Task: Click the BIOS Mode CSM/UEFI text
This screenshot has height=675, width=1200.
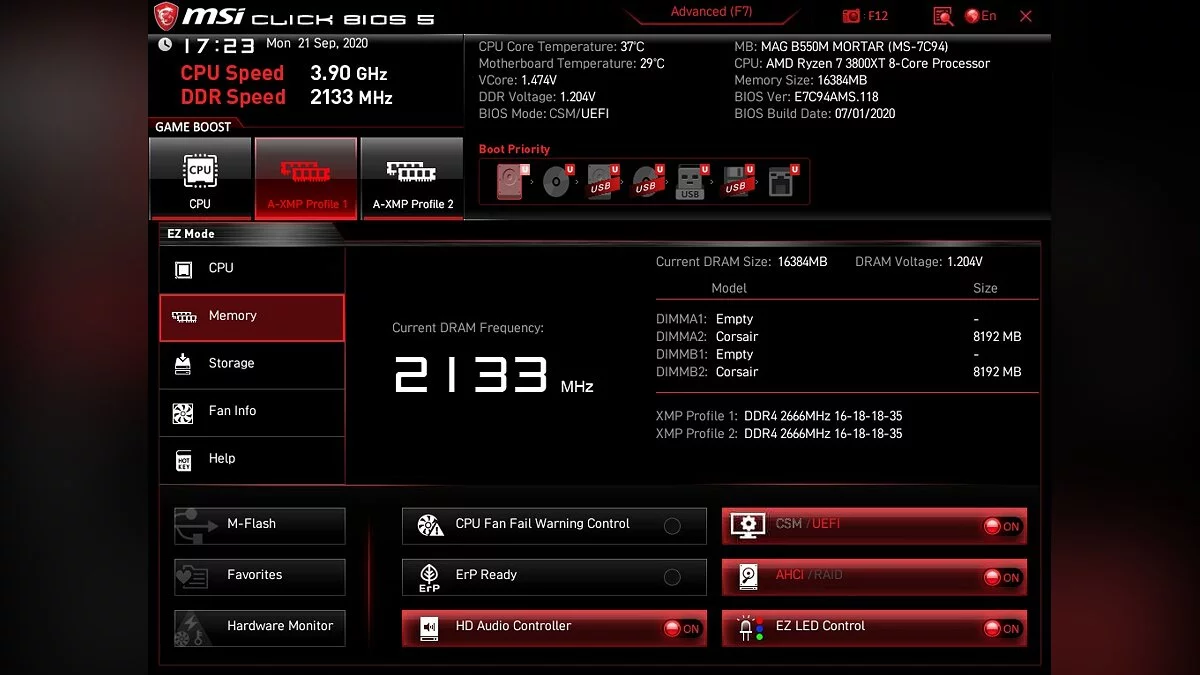Action: pyautogui.click(x=544, y=114)
